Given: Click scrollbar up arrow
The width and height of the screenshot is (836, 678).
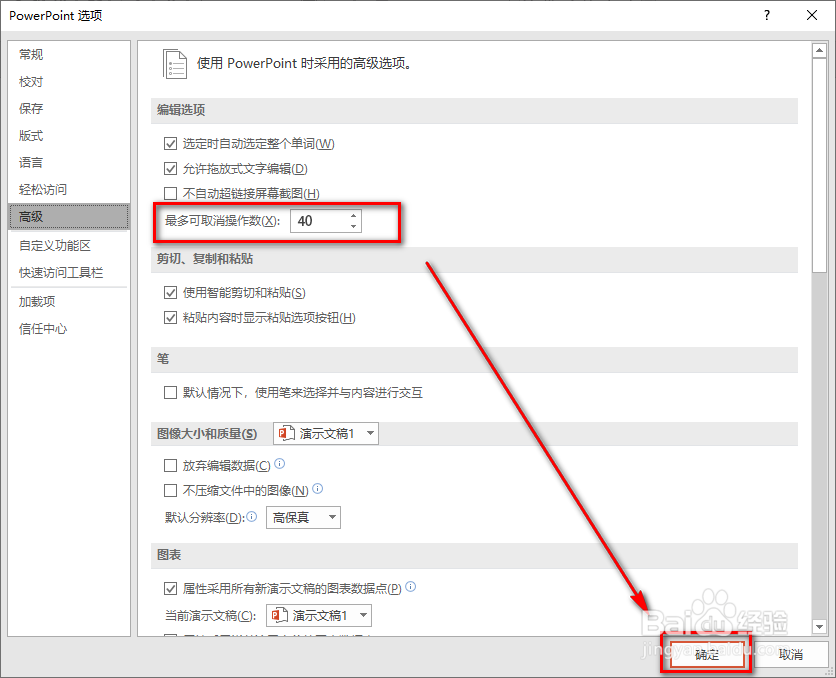Looking at the screenshot, I should tap(819, 51).
